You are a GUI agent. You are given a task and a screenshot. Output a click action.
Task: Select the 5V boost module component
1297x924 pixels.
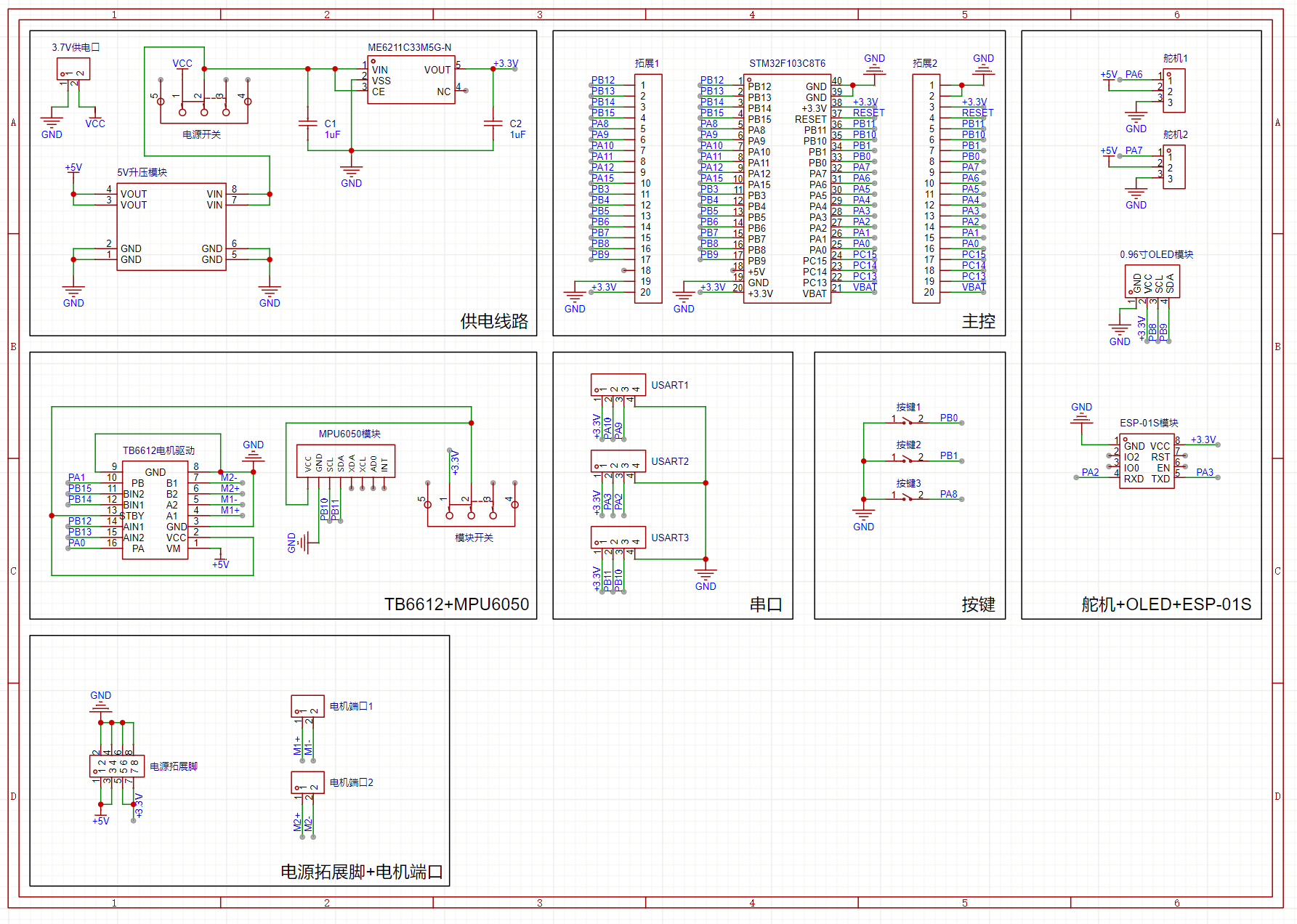point(171,227)
